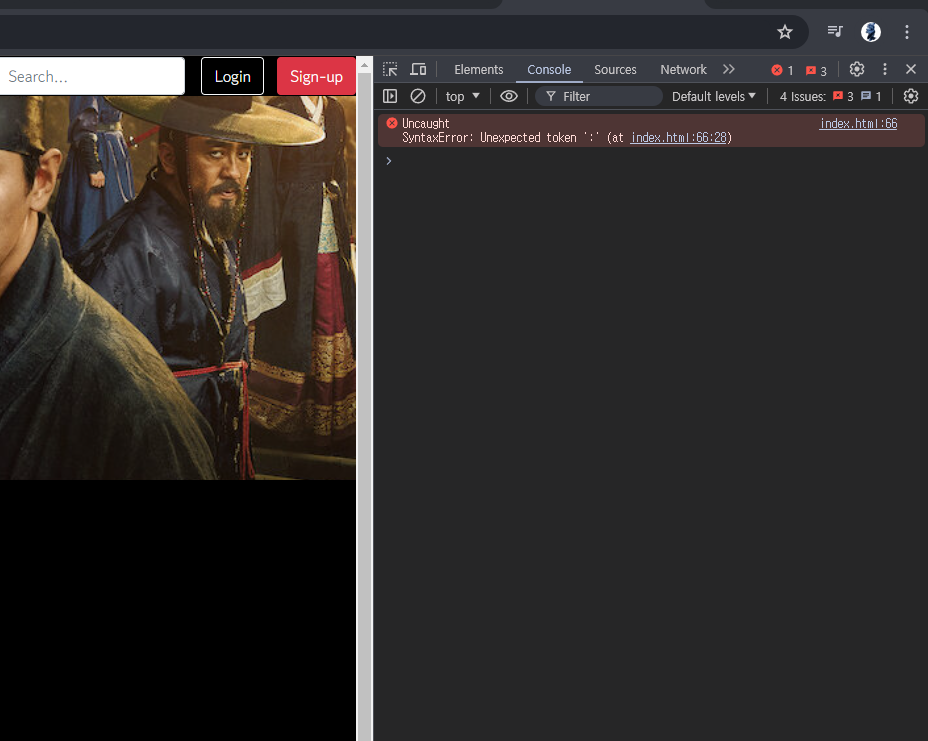928x741 pixels.
Task: Bookmark this page with the star icon
Action: click(785, 32)
